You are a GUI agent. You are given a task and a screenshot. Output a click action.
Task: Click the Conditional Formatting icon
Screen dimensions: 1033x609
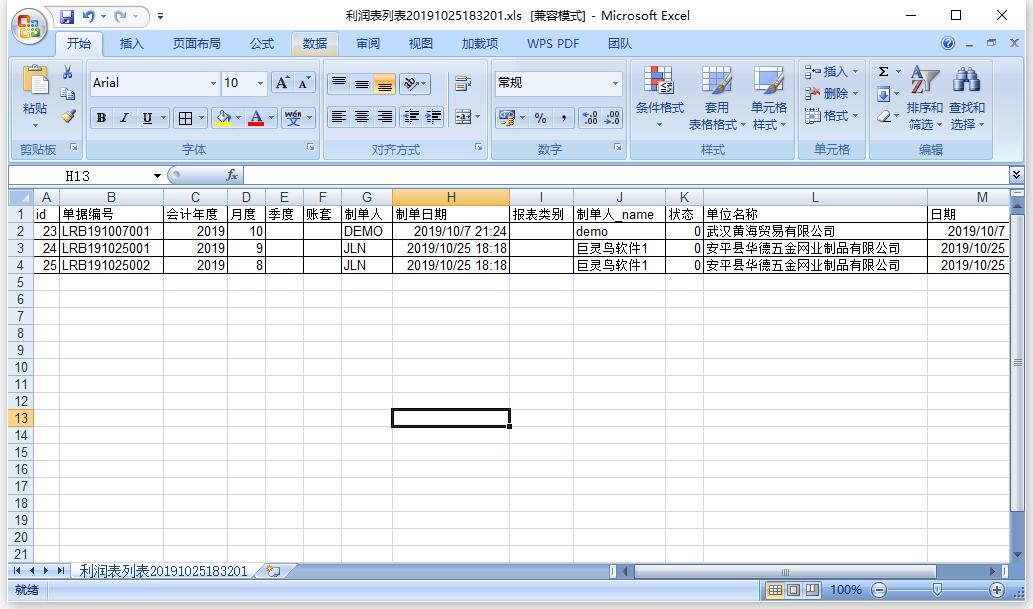click(x=659, y=98)
